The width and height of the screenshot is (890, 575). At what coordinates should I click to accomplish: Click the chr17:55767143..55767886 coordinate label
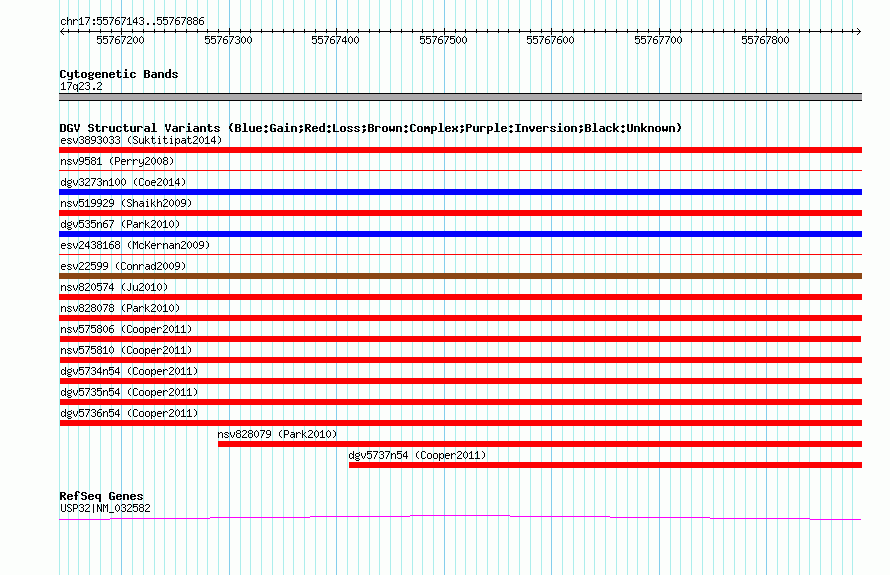tap(132, 22)
